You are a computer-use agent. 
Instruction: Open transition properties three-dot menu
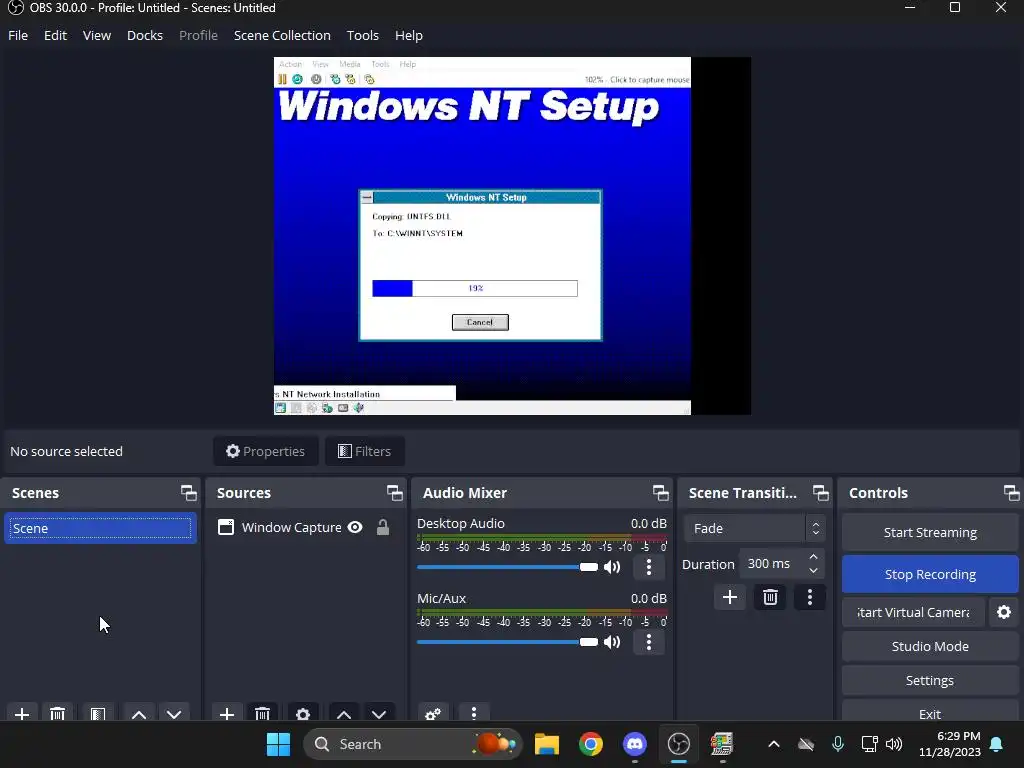point(810,597)
